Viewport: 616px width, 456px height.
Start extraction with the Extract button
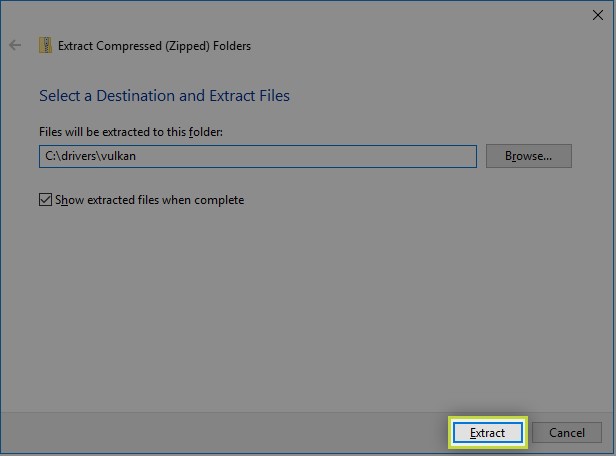click(x=487, y=432)
